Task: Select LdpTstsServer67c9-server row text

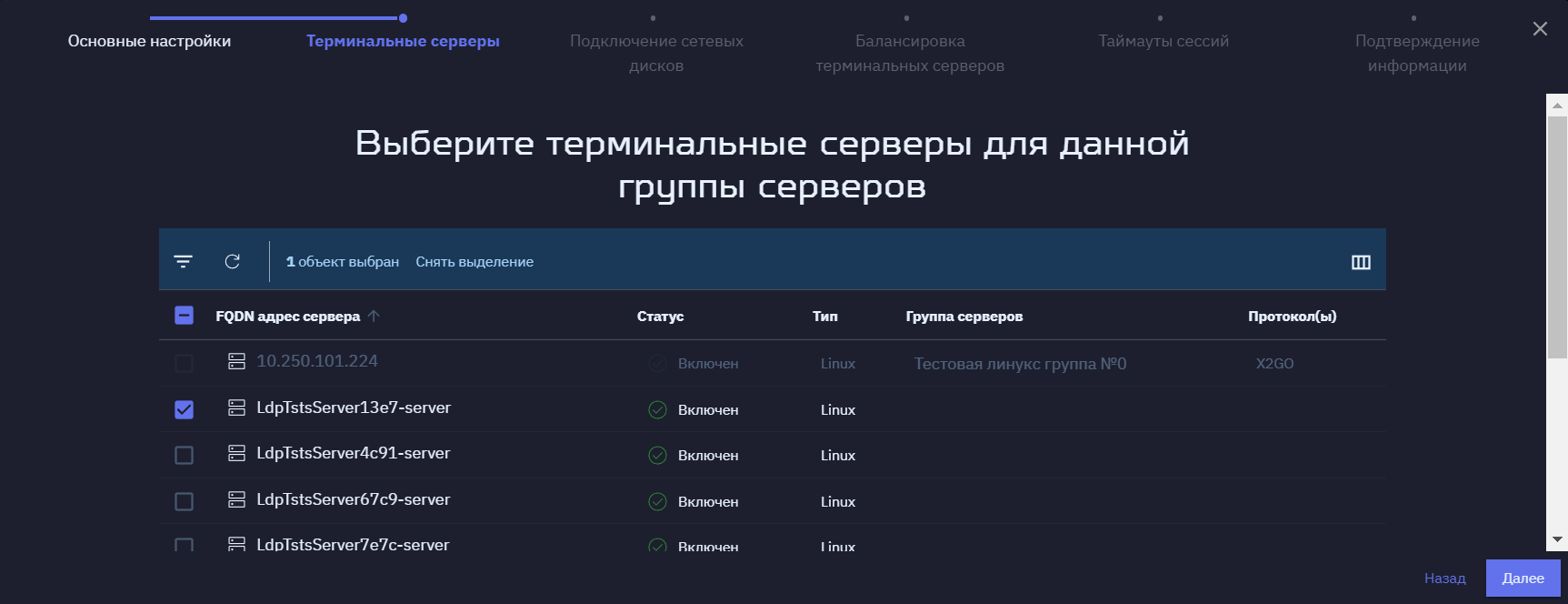Action: pos(354,499)
